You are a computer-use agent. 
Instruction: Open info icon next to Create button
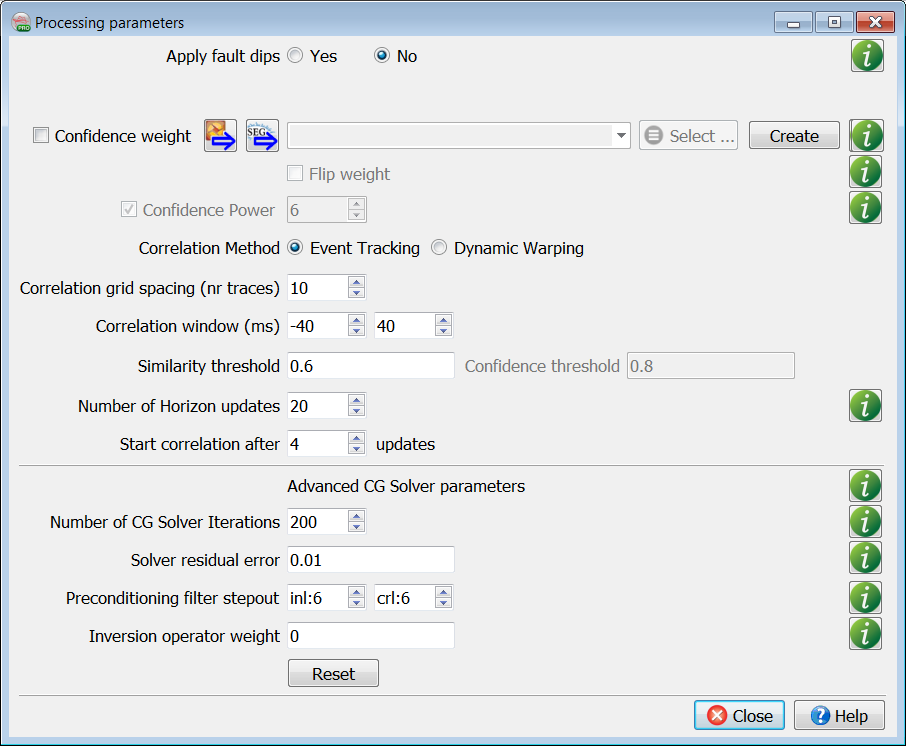(866, 135)
